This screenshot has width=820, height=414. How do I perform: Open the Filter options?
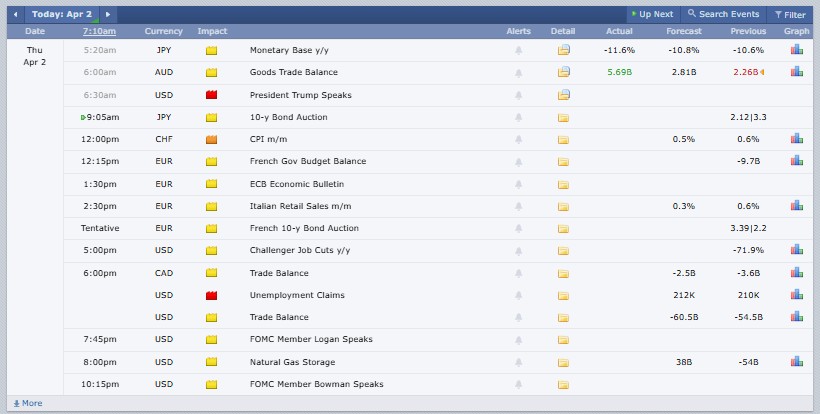pyautogui.click(x=789, y=15)
